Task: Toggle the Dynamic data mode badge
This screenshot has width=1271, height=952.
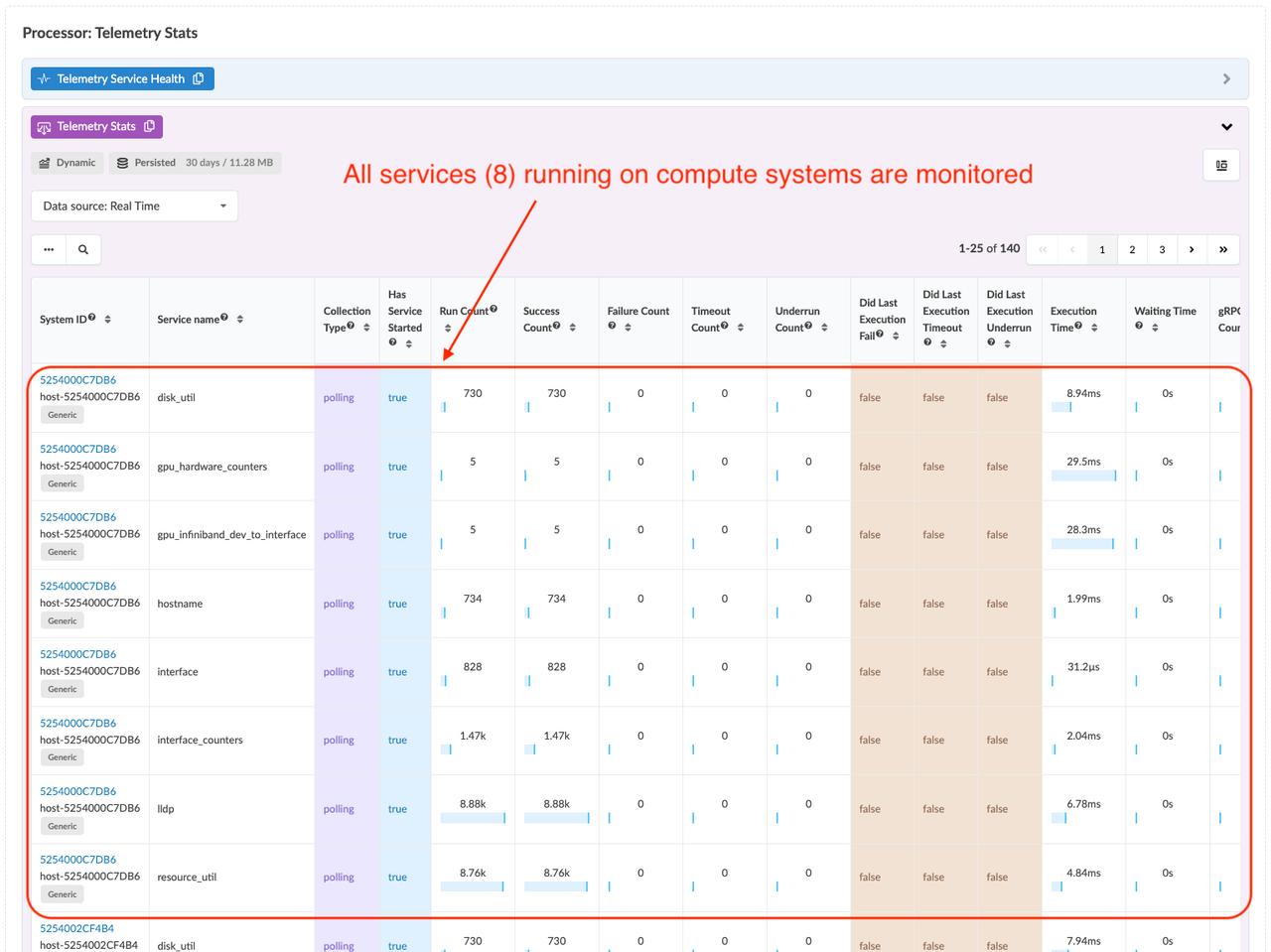Action: (68, 163)
